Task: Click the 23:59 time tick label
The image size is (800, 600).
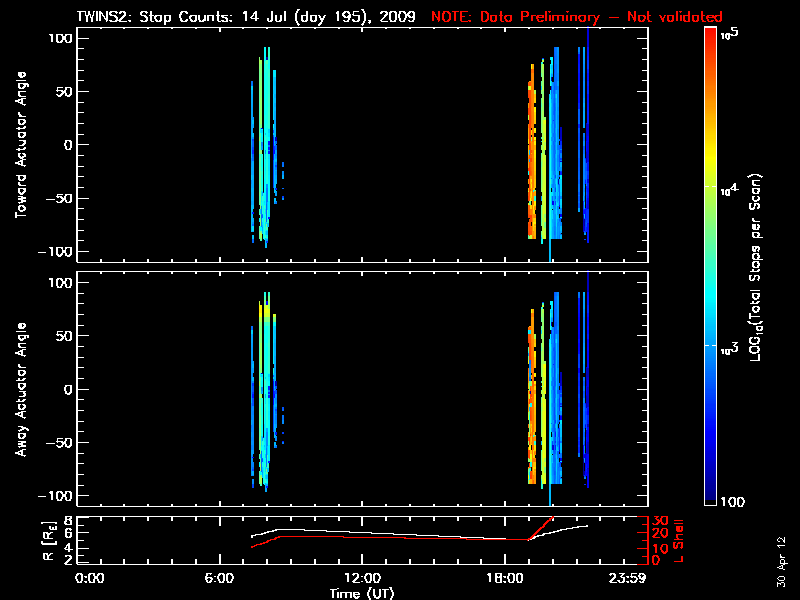Action: point(631,578)
